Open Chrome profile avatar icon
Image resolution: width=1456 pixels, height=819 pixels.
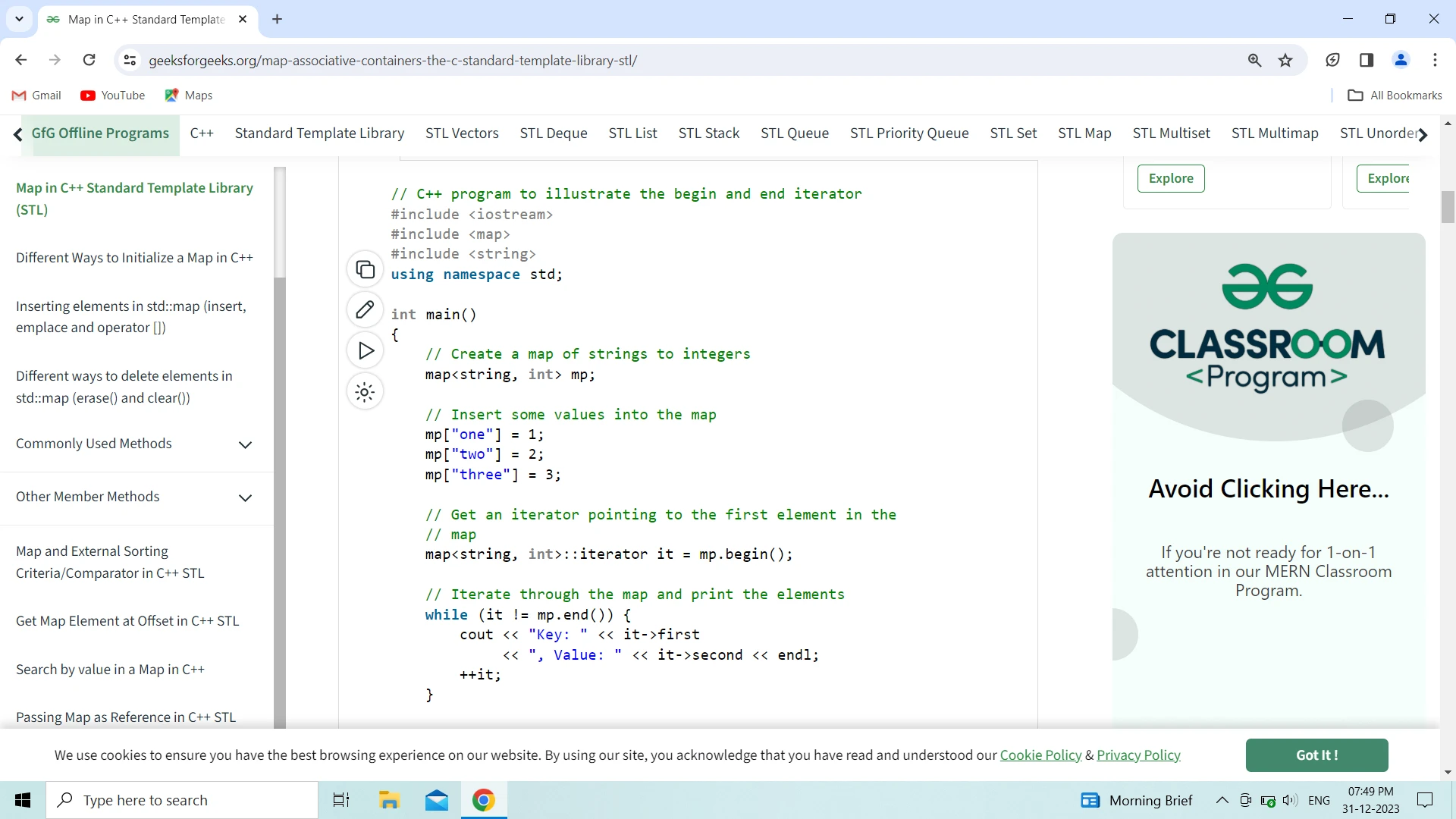tap(1401, 60)
